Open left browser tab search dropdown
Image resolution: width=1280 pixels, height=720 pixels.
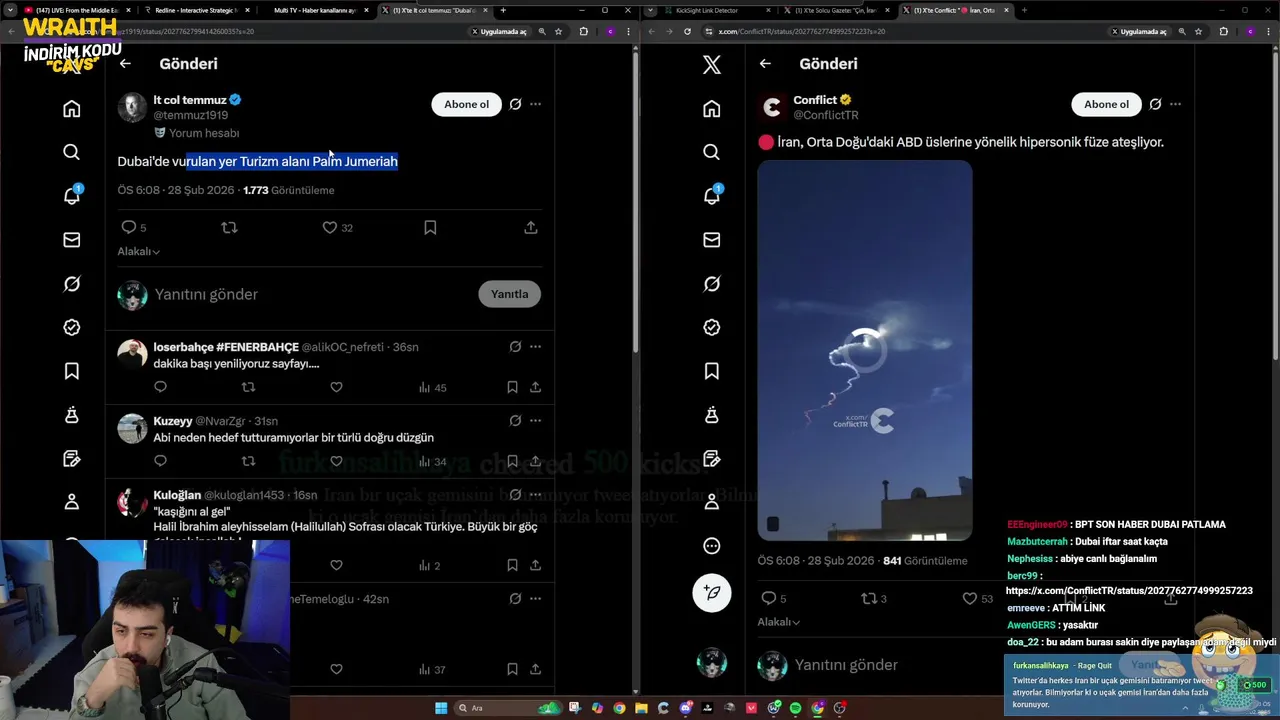point(10,10)
